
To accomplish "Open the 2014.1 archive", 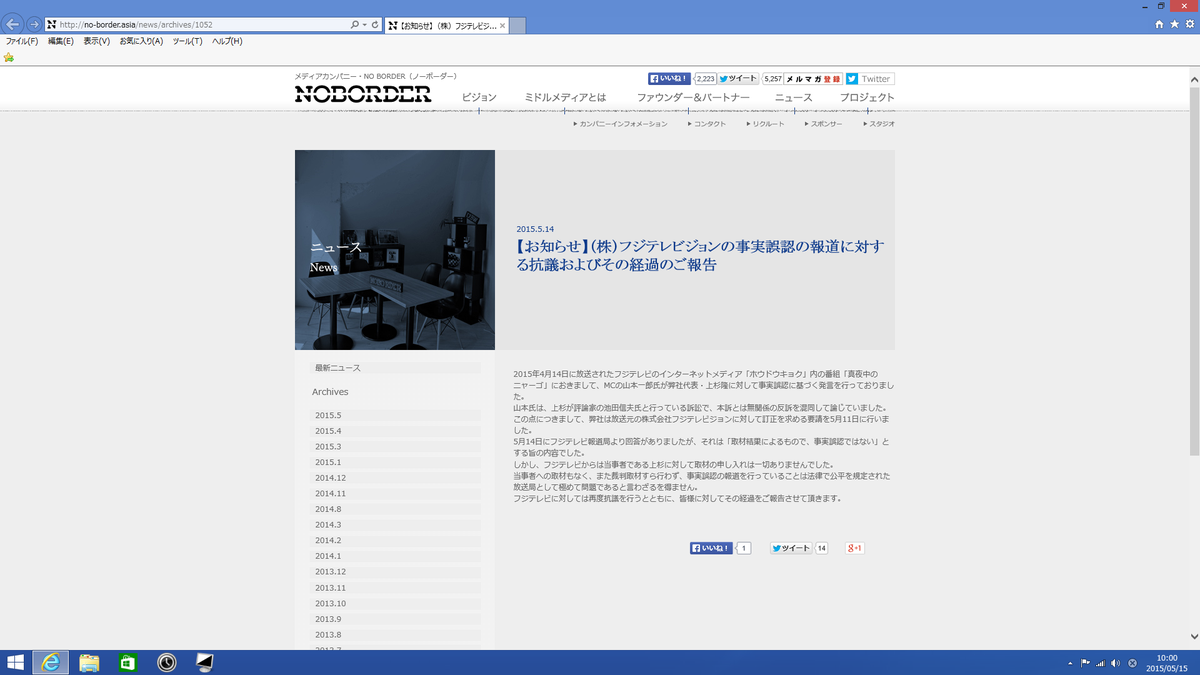I will (395, 556).
